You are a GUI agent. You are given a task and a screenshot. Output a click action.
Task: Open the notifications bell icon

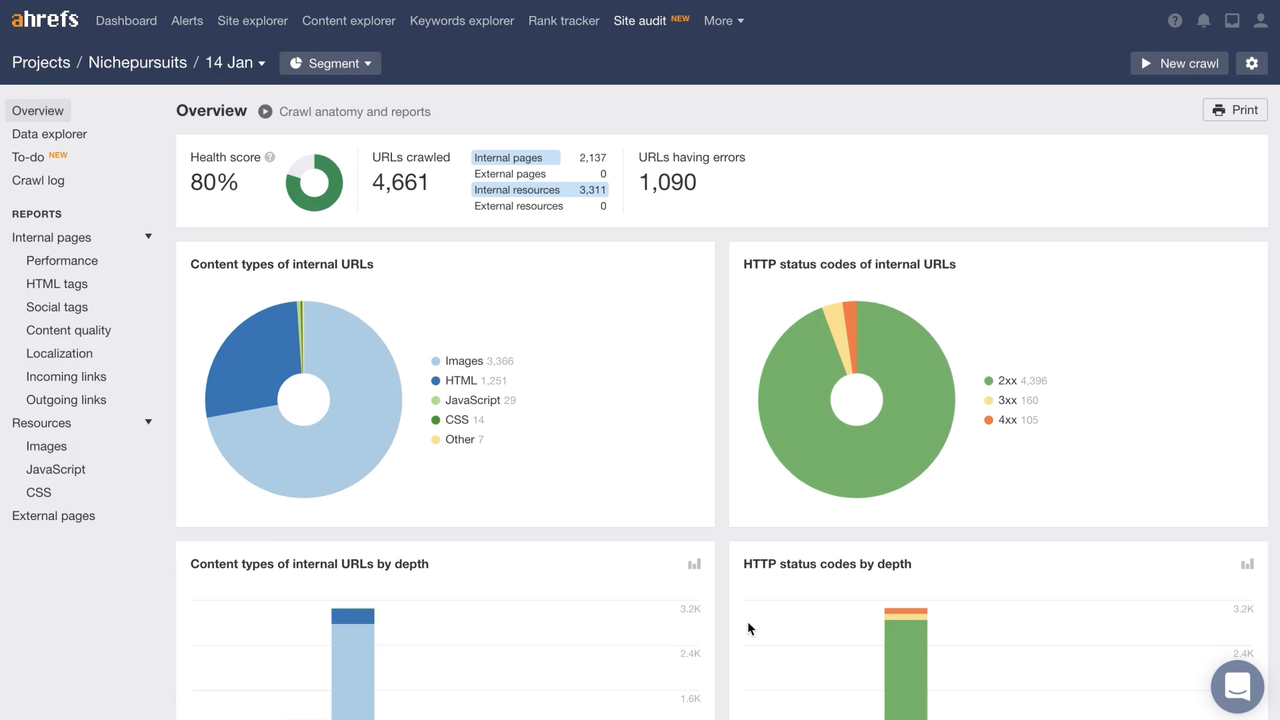click(1204, 21)
